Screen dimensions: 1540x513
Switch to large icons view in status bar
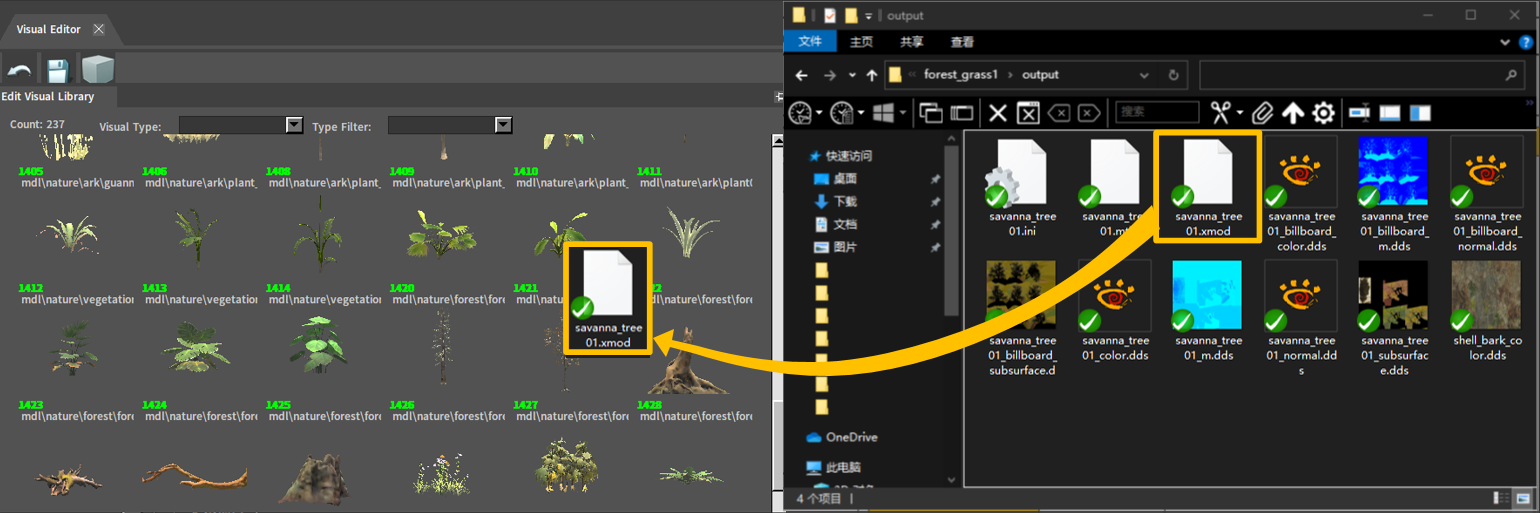pos(1523,497)
